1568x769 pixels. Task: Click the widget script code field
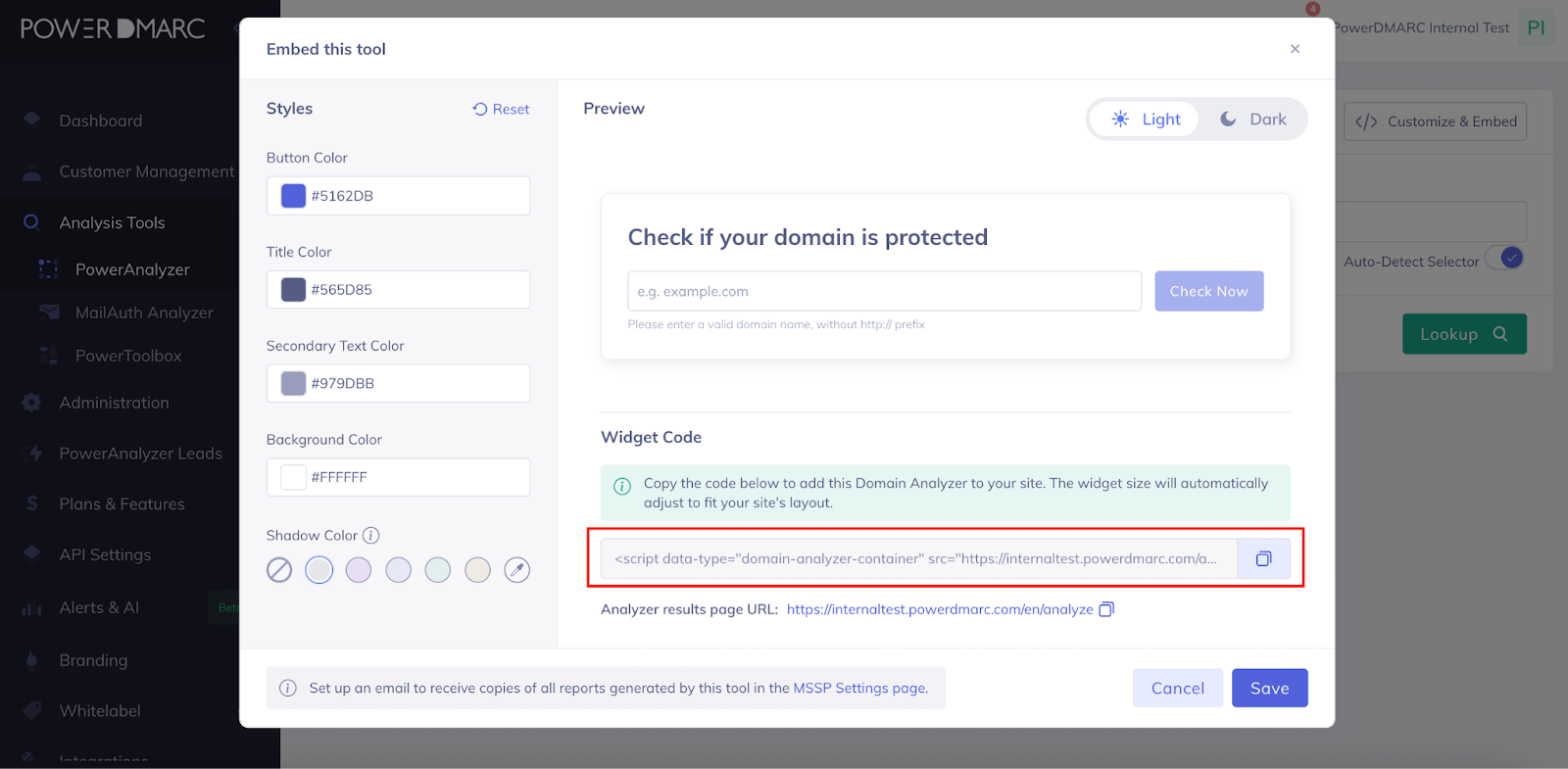(x=918, y=558)
